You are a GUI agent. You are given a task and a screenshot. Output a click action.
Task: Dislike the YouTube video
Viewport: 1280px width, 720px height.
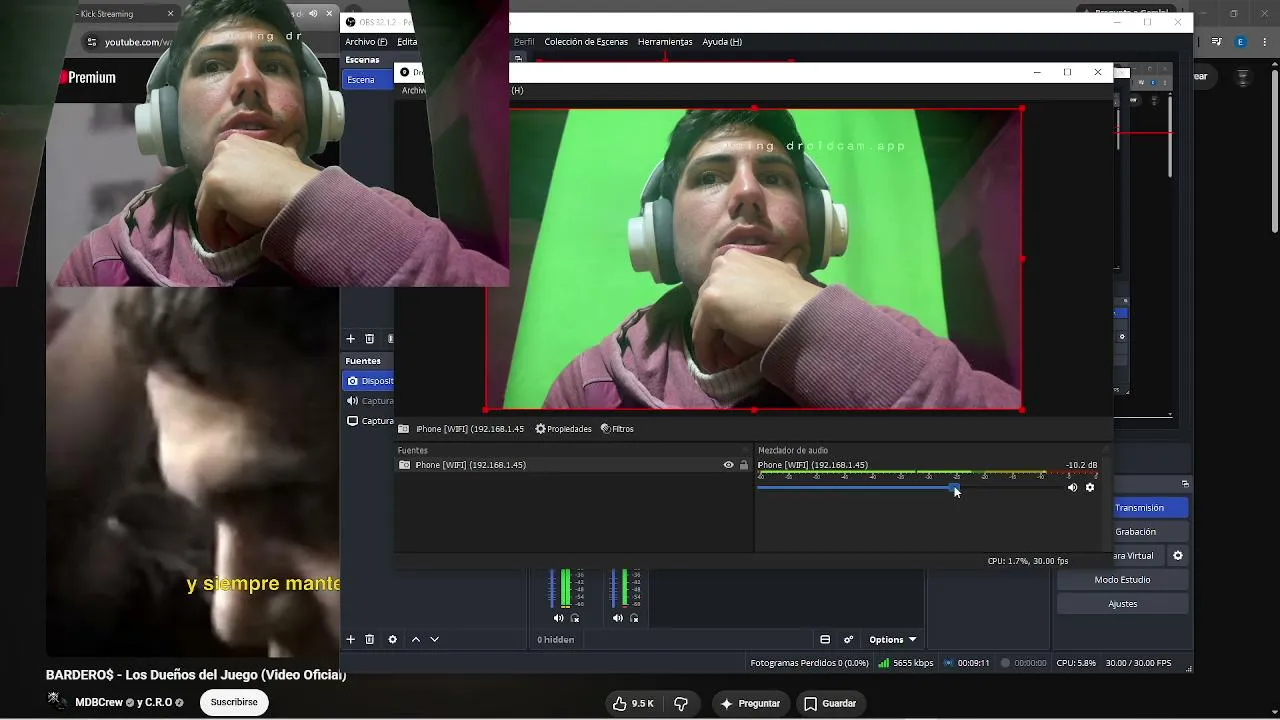point(681,704)
